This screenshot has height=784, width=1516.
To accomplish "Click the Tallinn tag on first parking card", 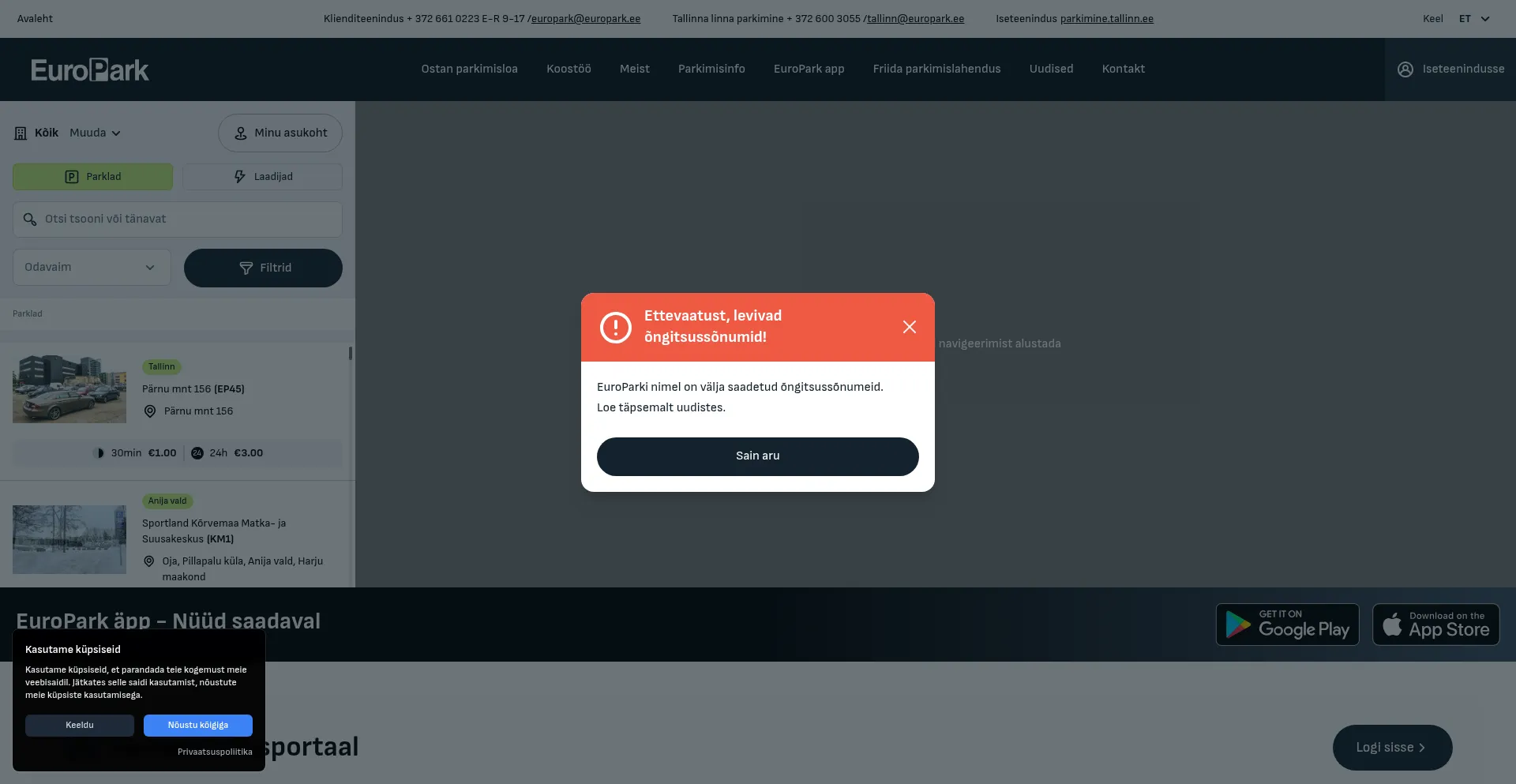I will (162, 367).
